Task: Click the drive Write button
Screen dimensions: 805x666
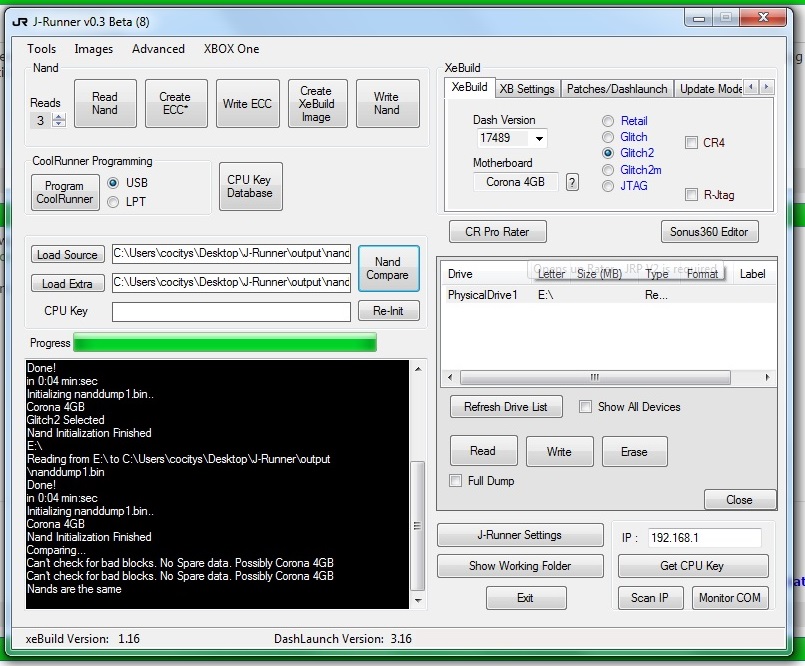Action: (x=560, y=451)
